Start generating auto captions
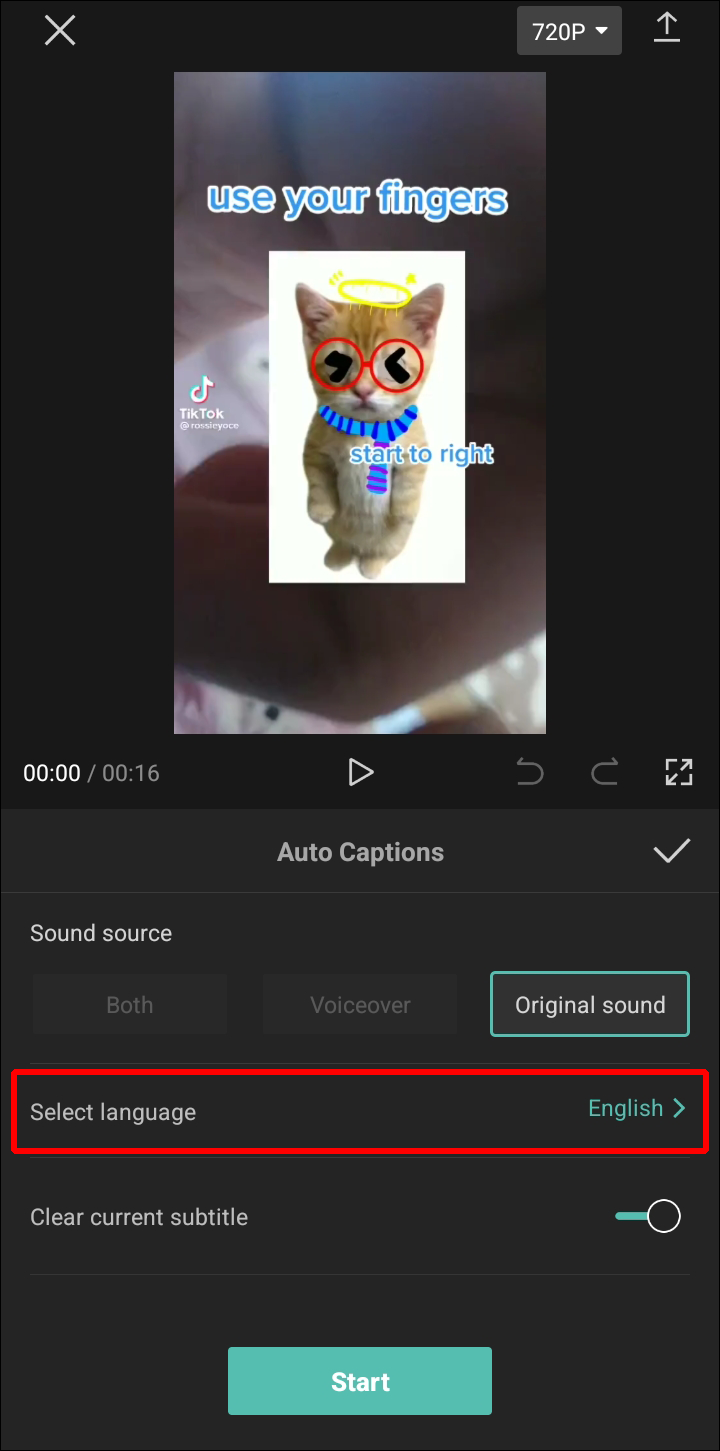 pos(360,1381)
